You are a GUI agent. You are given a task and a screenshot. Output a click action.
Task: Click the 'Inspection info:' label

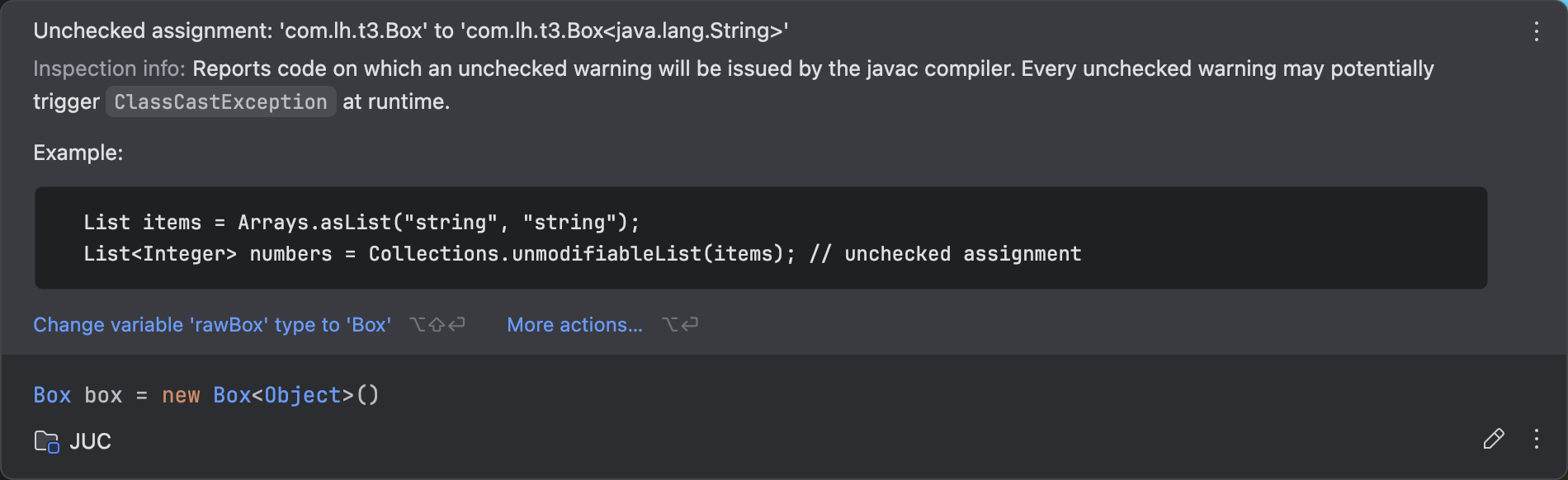(109, 68)
